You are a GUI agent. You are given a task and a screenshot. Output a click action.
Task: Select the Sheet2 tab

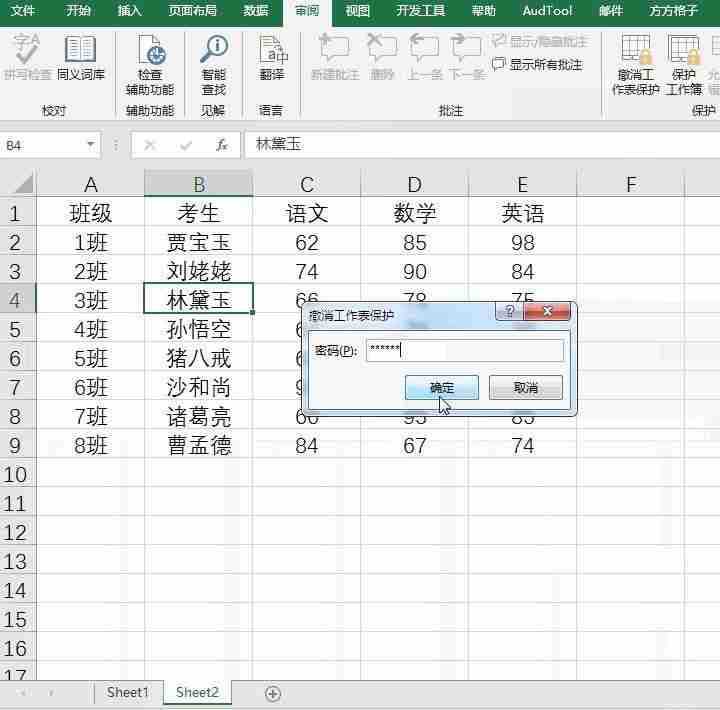pyautogui.click(x=197, y=693)
